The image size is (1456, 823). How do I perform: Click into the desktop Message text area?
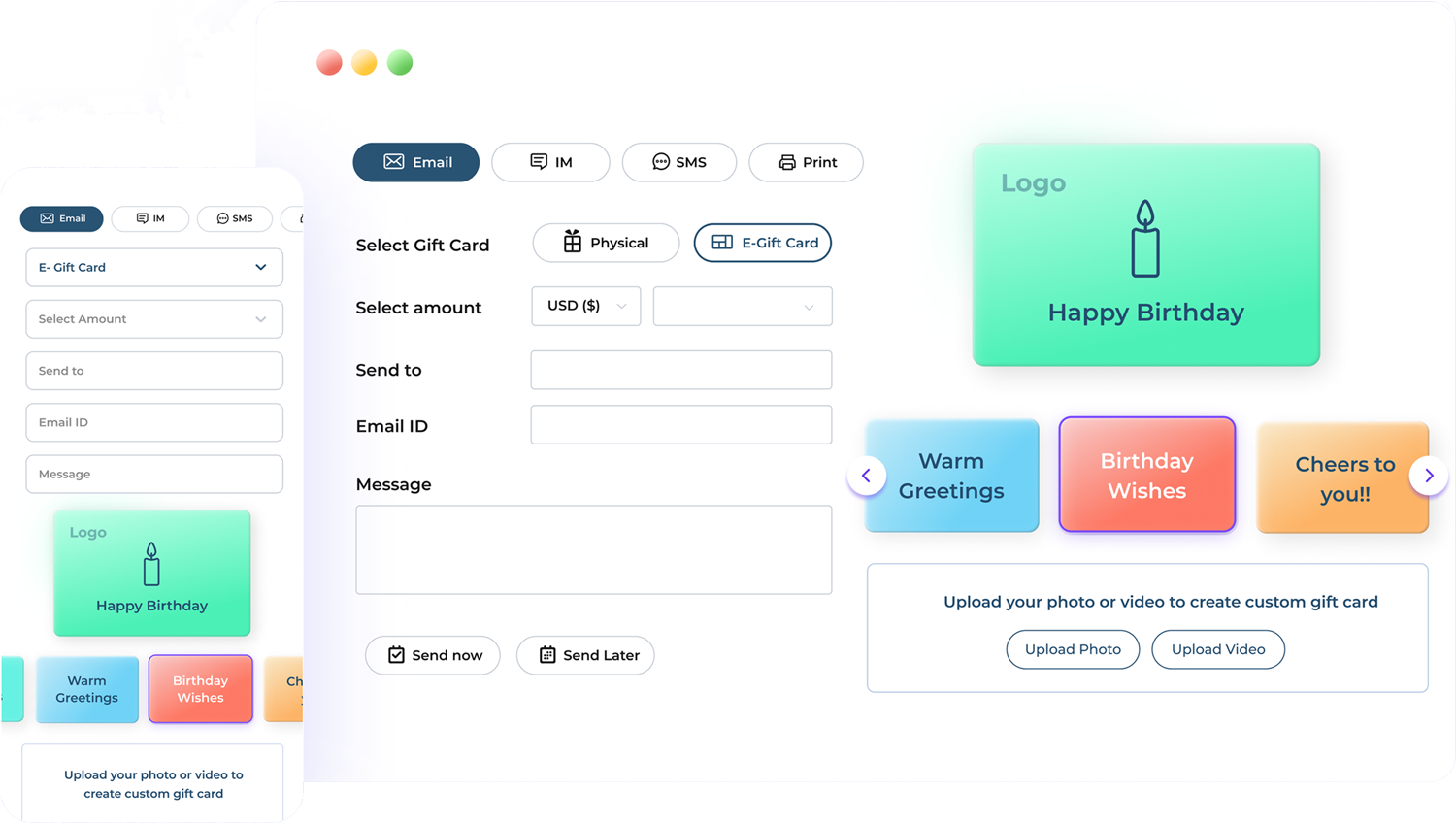click(x=593, y=549)
